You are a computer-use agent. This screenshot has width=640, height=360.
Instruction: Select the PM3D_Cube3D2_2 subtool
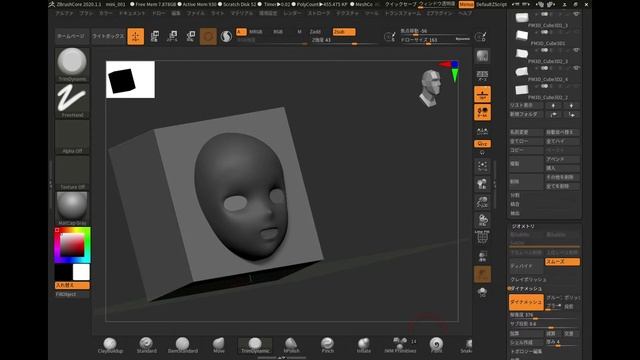coord(544,91)
